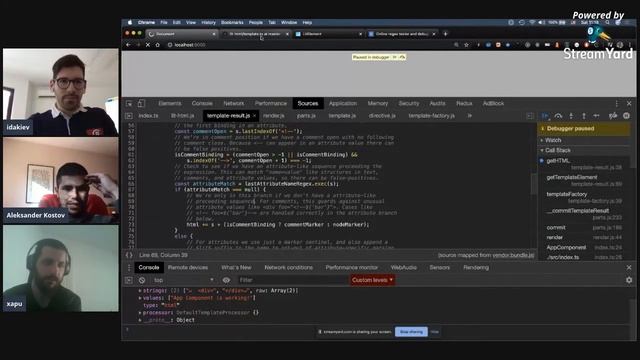Screen dimensions: 640x360
Task: Switch to the Network panel tab
Action: pos(233,104)
